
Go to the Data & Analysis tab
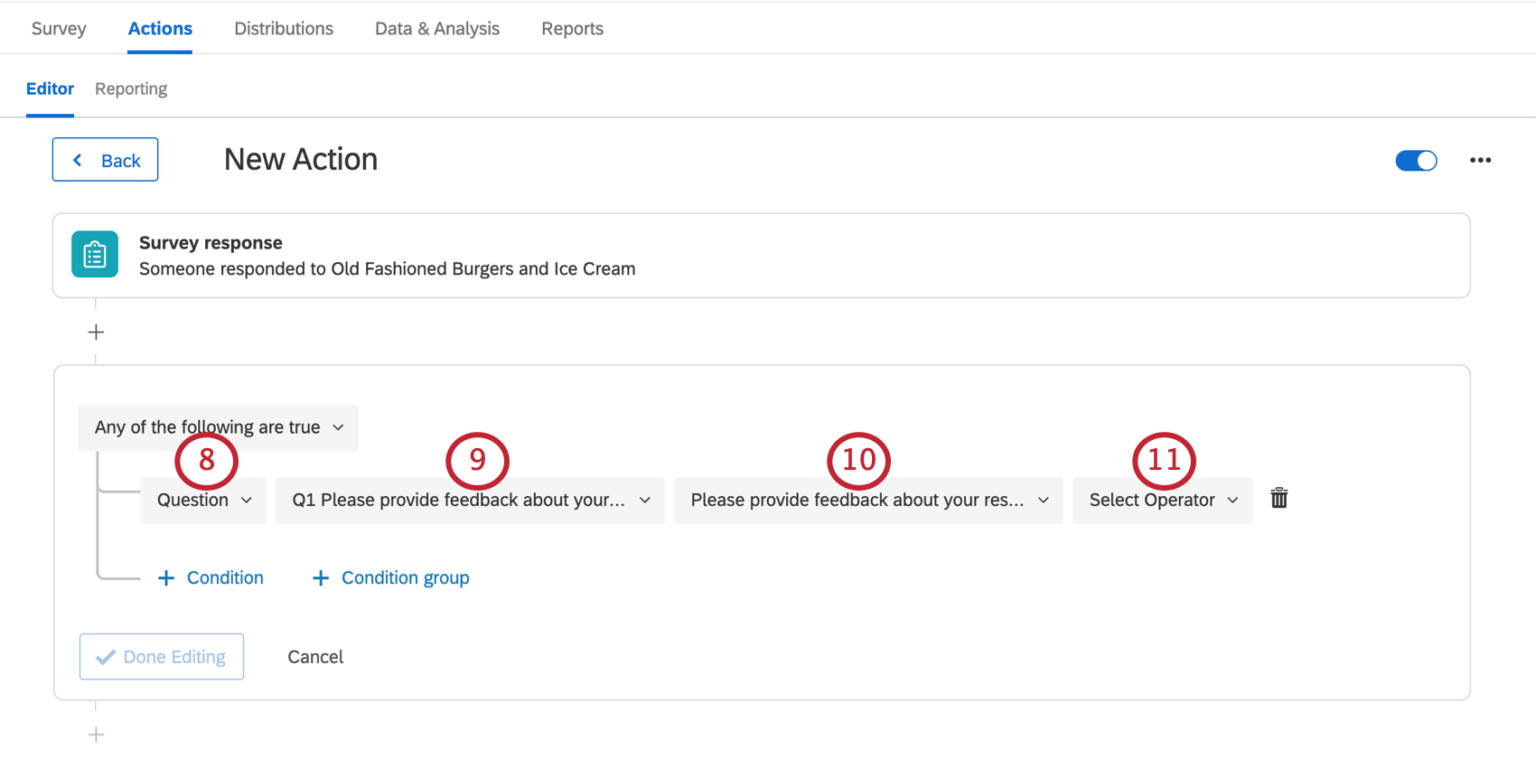[x=437, y=28]
